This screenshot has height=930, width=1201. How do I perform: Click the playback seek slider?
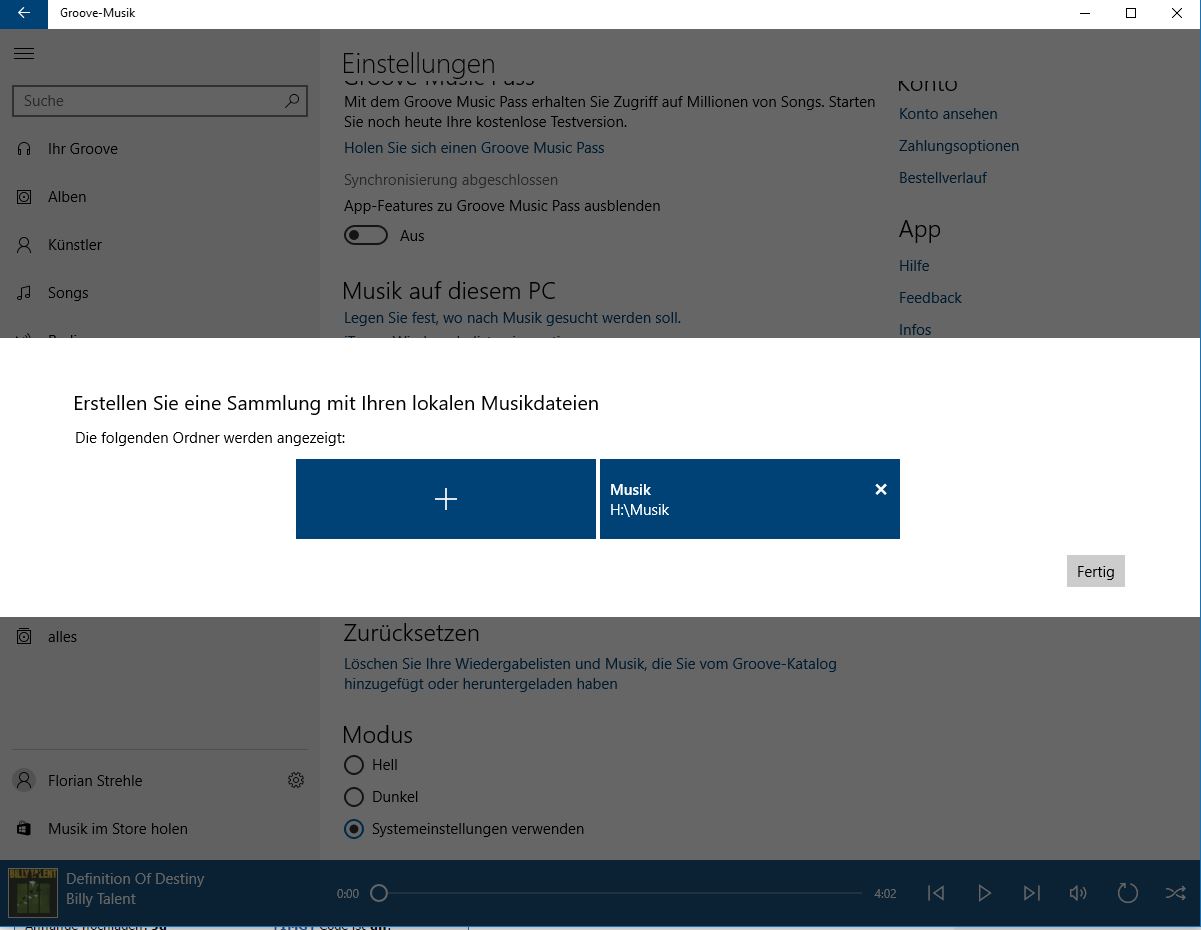[x=616, y=893]
